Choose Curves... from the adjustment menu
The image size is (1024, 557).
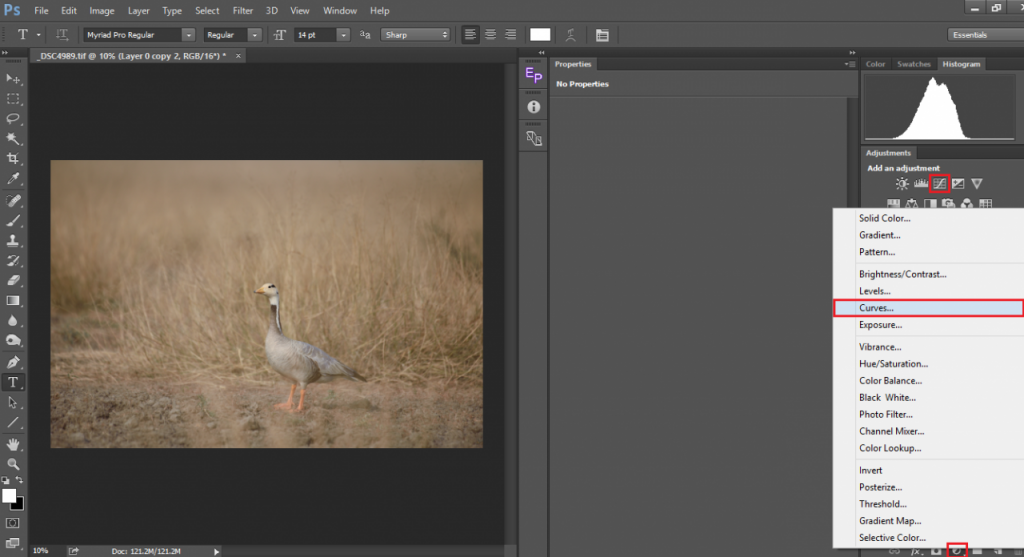[877, 308]
